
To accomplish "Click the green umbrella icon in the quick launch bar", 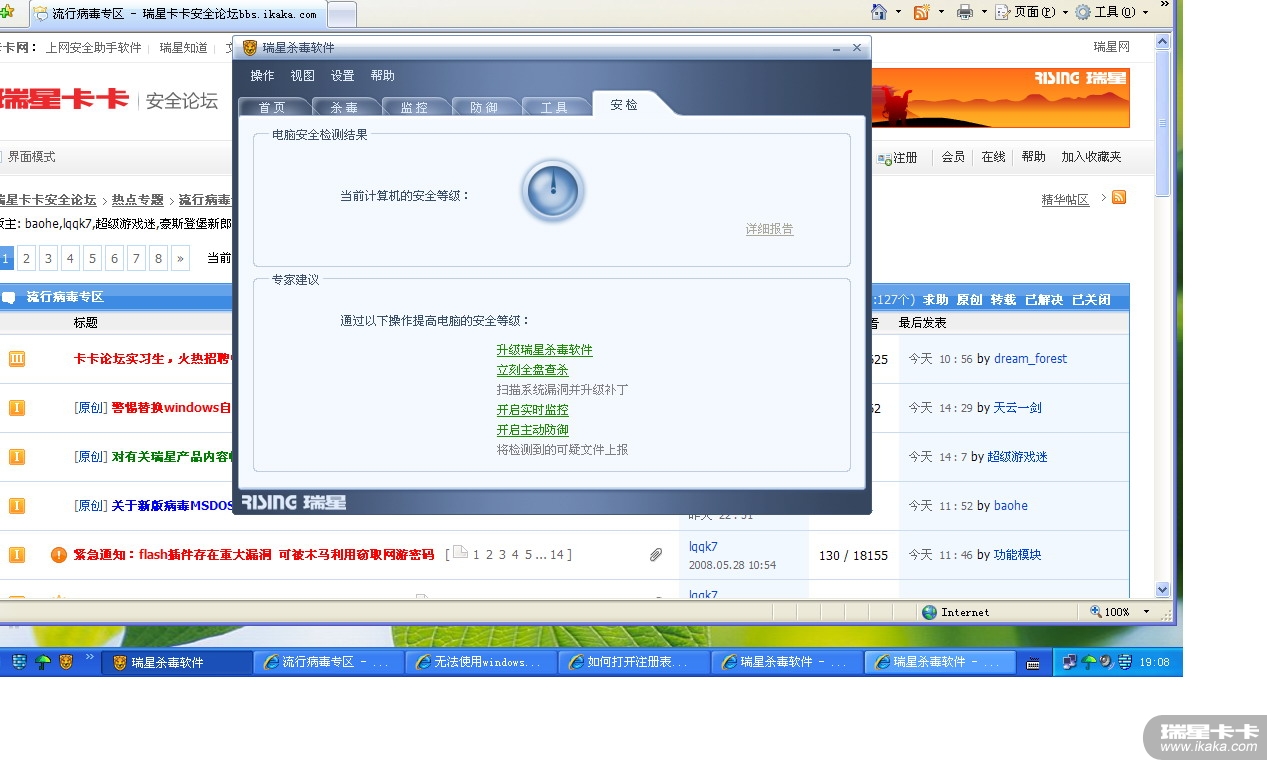I will [43, 661].
